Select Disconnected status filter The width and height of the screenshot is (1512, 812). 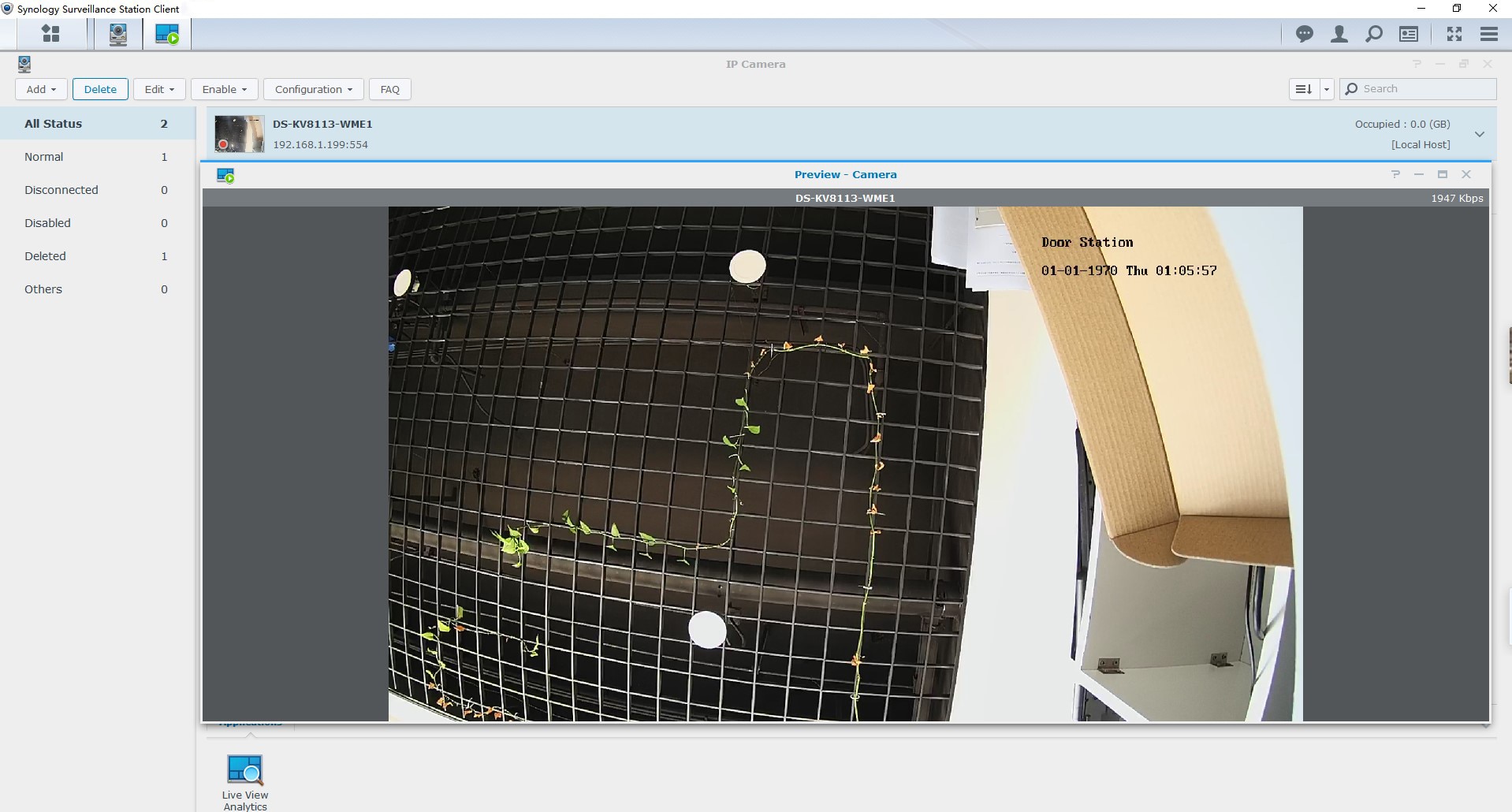[x=98, y=190]
